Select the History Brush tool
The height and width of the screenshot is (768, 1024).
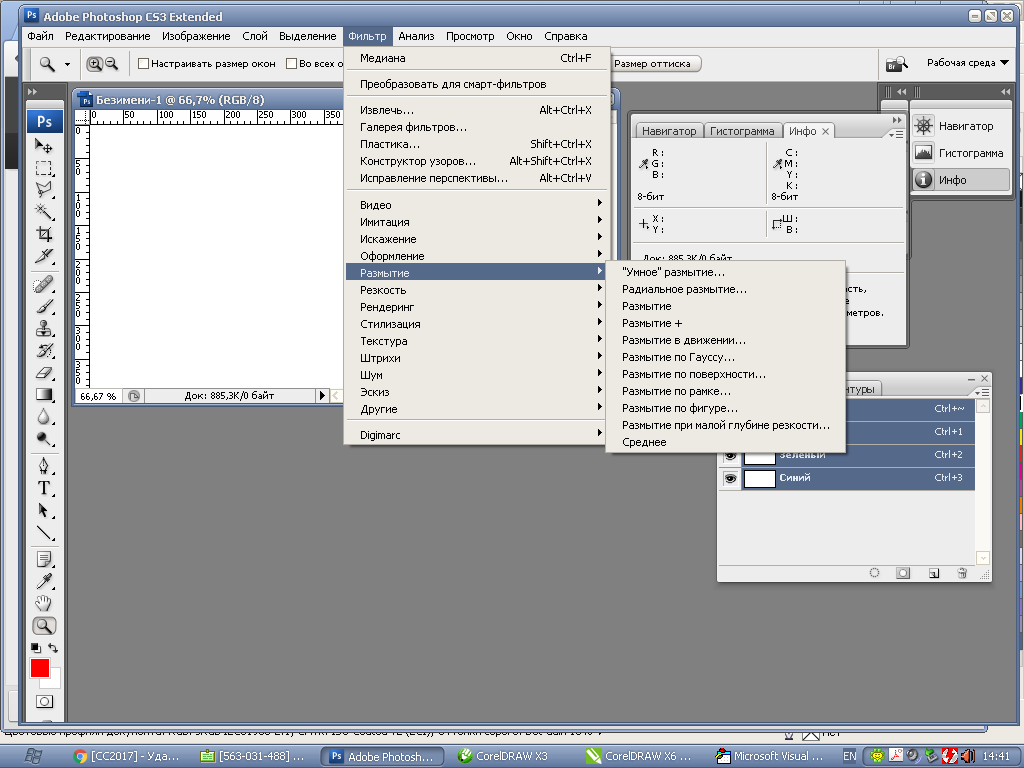tap(44, 351)
